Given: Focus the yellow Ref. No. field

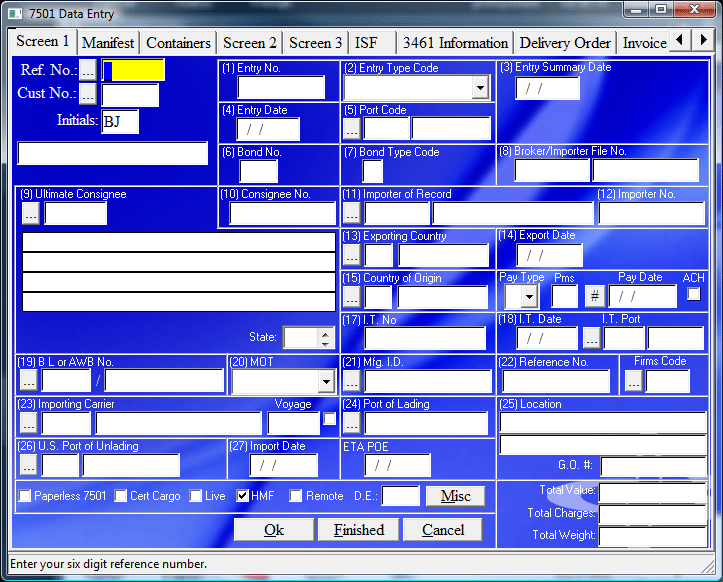Looking at the screenshot, I should tap(133, 70).
